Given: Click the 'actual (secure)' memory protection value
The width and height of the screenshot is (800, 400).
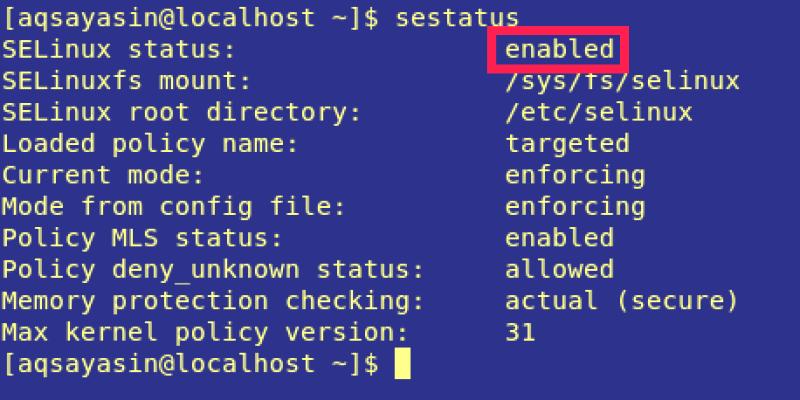Looking at the screenshot, I should coord(622,301).
